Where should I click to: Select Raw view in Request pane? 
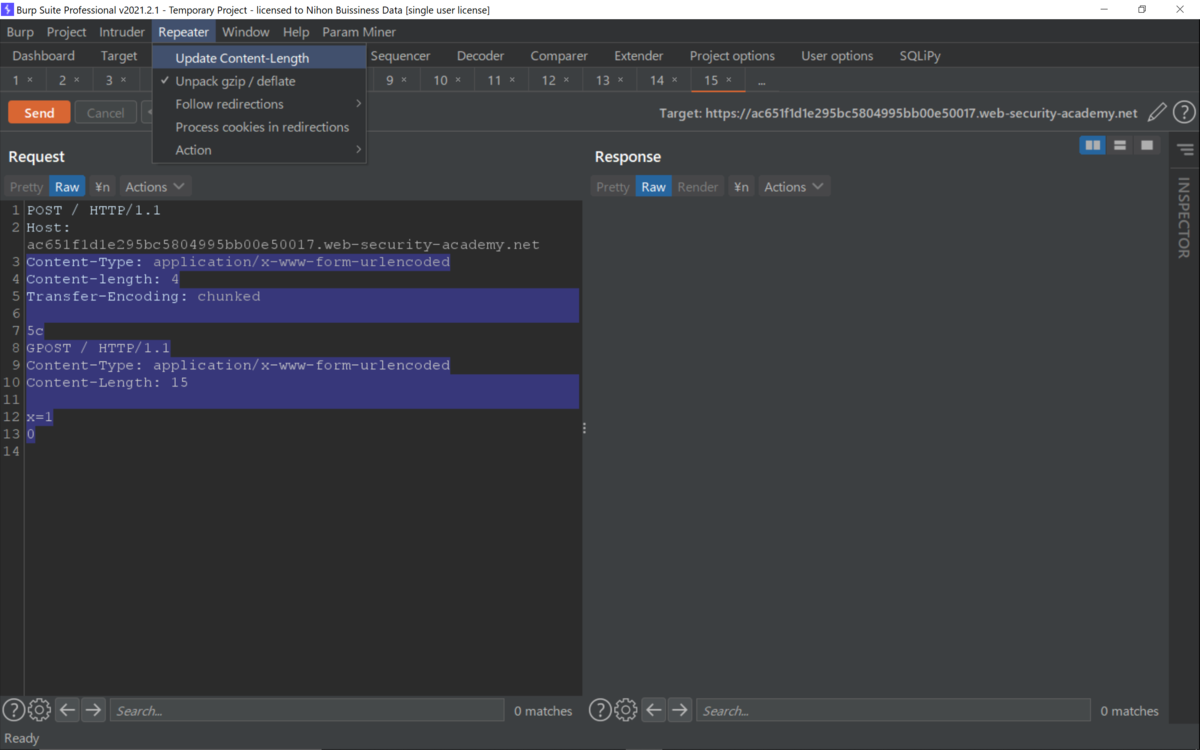[67, 187]
